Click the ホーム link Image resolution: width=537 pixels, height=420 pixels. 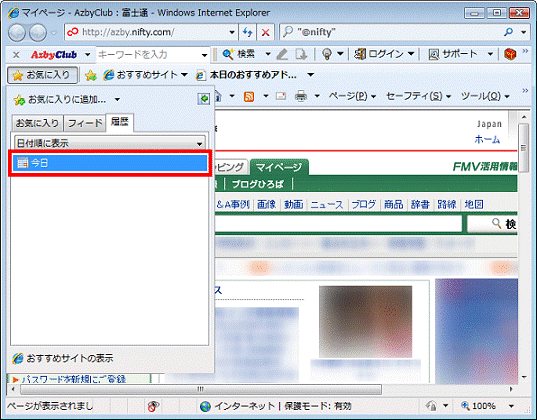(x=487, y=139)
